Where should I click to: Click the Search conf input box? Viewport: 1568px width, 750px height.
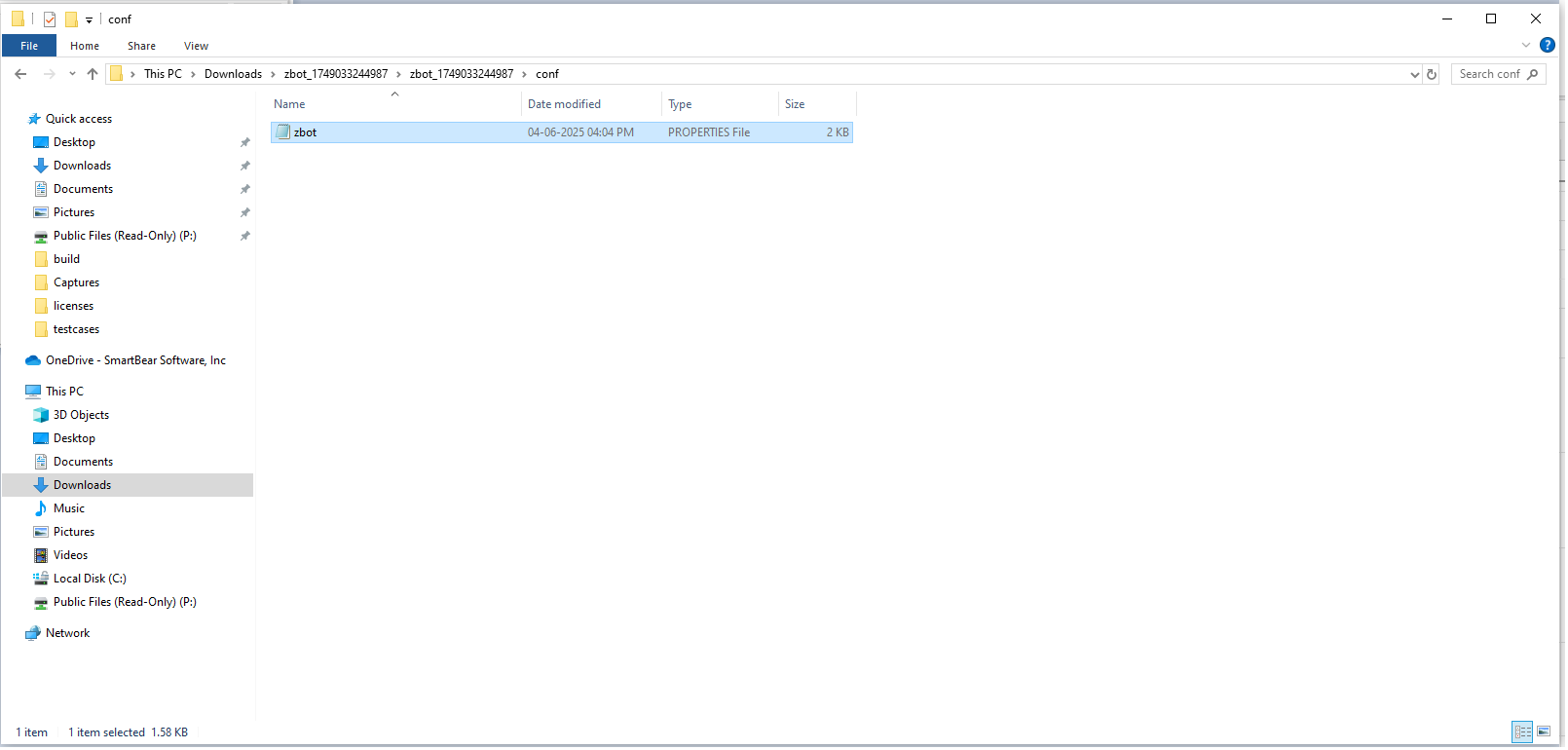pyautogui.click(x=1490, y=74)
